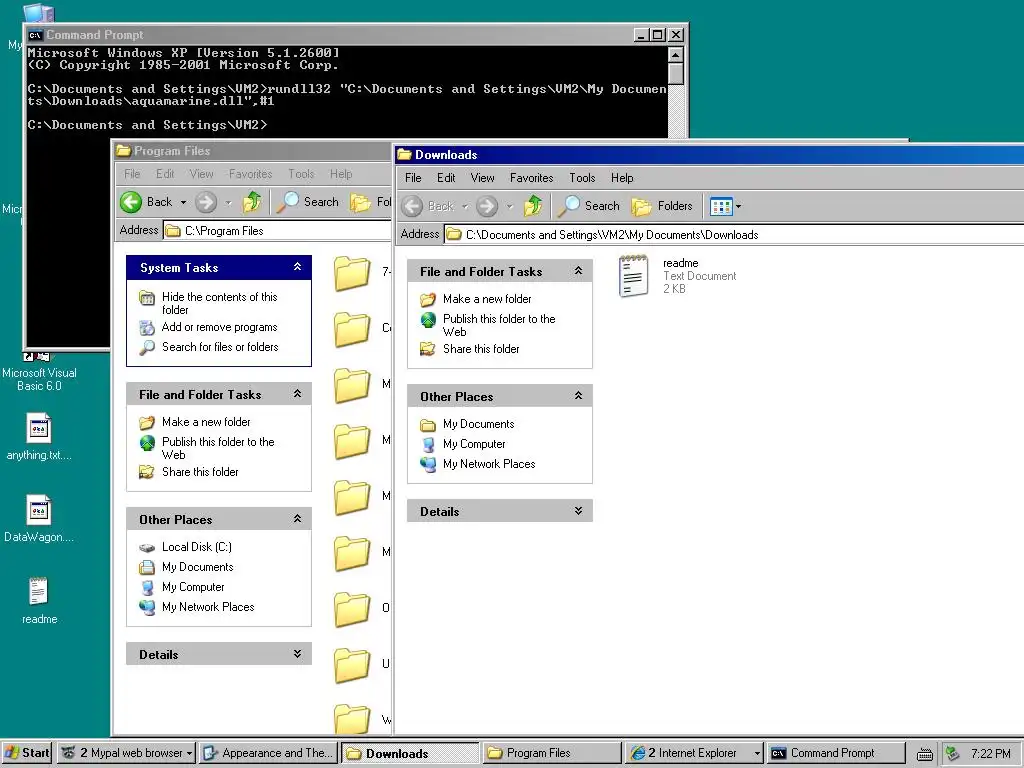Select Microsoft Visual Basic 6.0 desktop icon
1024x768 pixels.
pyautogui.click(x=39, y=373)
